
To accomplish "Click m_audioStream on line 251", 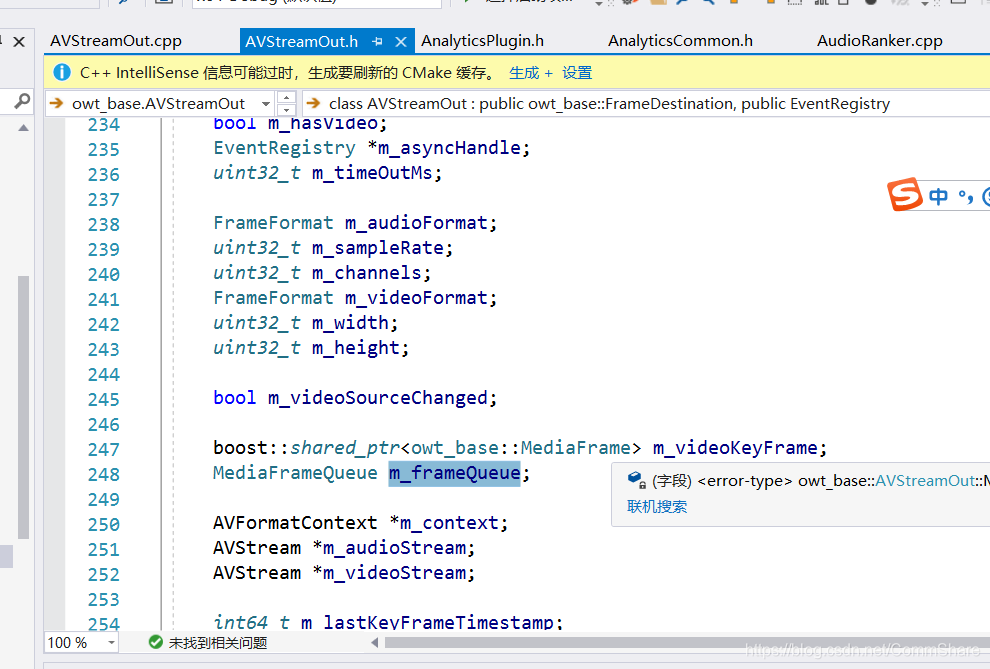I will (x=394, y=548).
